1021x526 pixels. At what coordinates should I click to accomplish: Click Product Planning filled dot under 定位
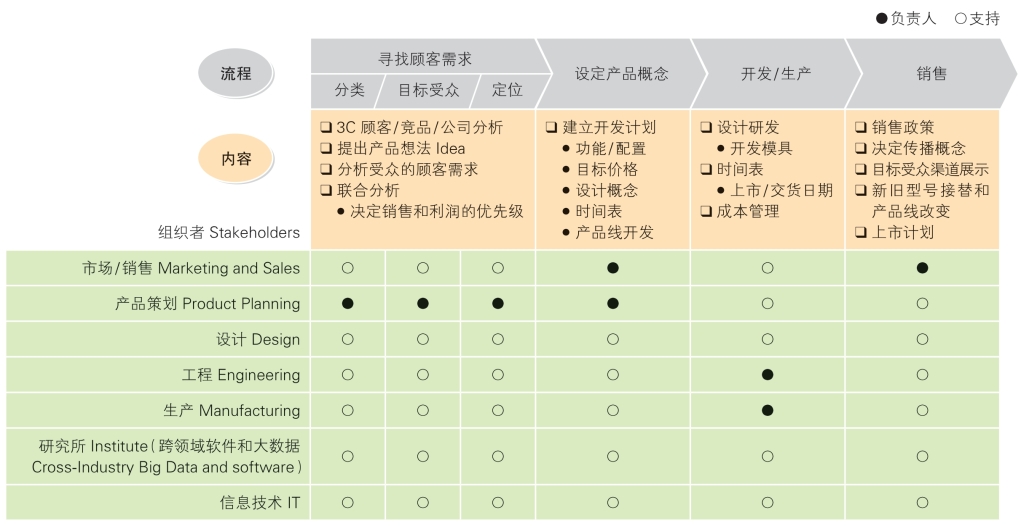coord(498,303)
